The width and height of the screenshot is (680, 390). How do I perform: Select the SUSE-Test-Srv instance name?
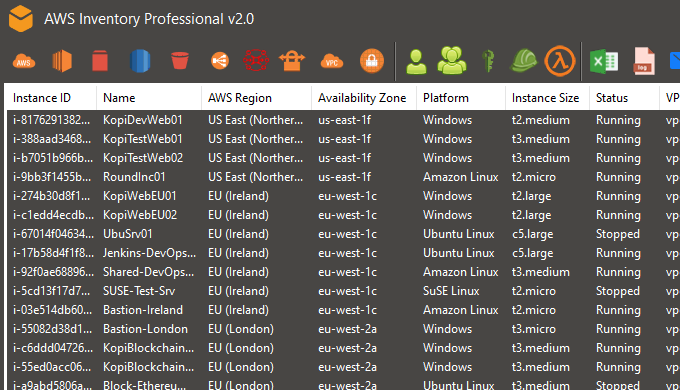point(139,291)
